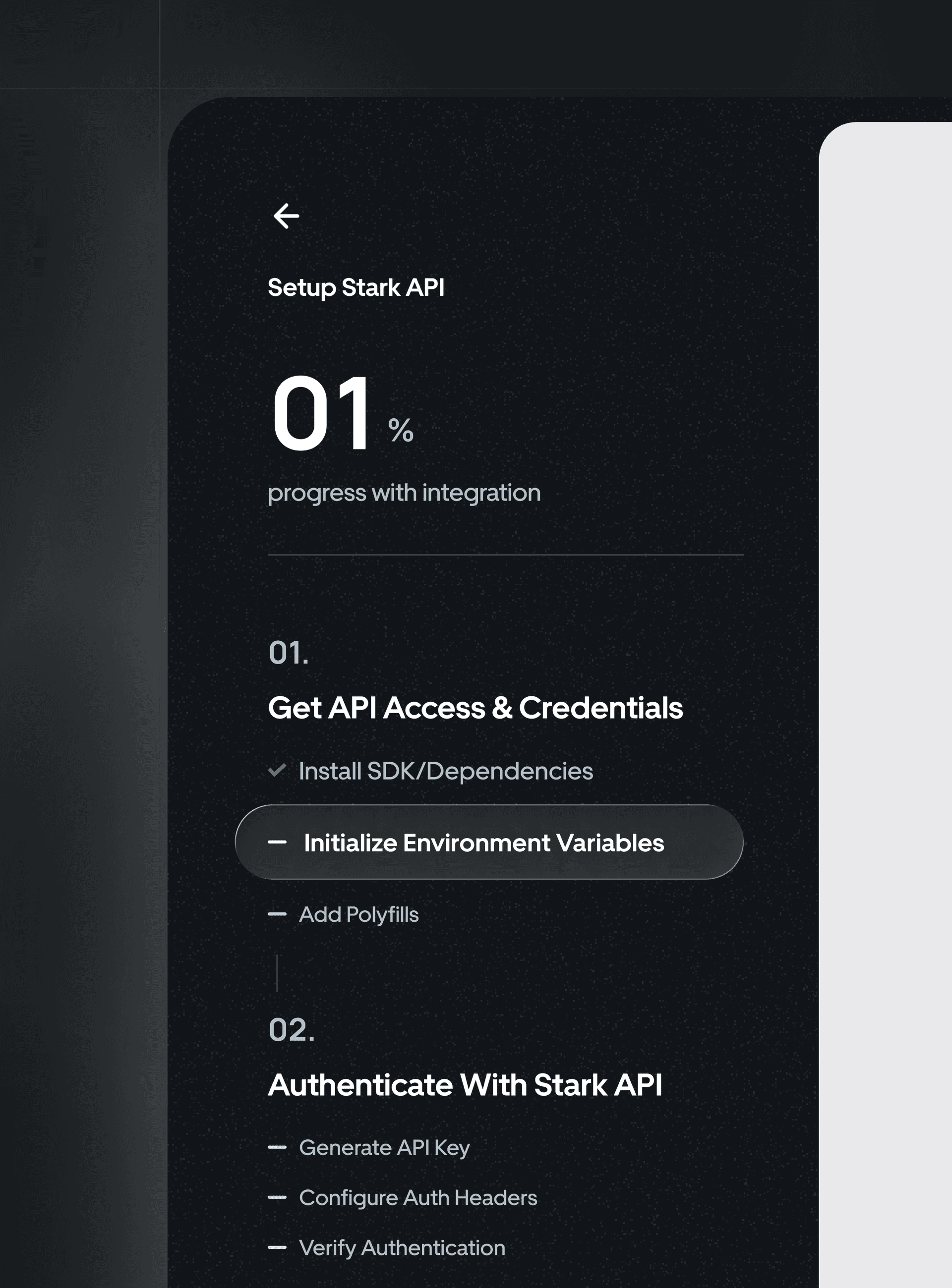Click dash icon beside Initialize Environment Variables
The width and height of the screenshot is (952, 1288).
tap(277, 842)
